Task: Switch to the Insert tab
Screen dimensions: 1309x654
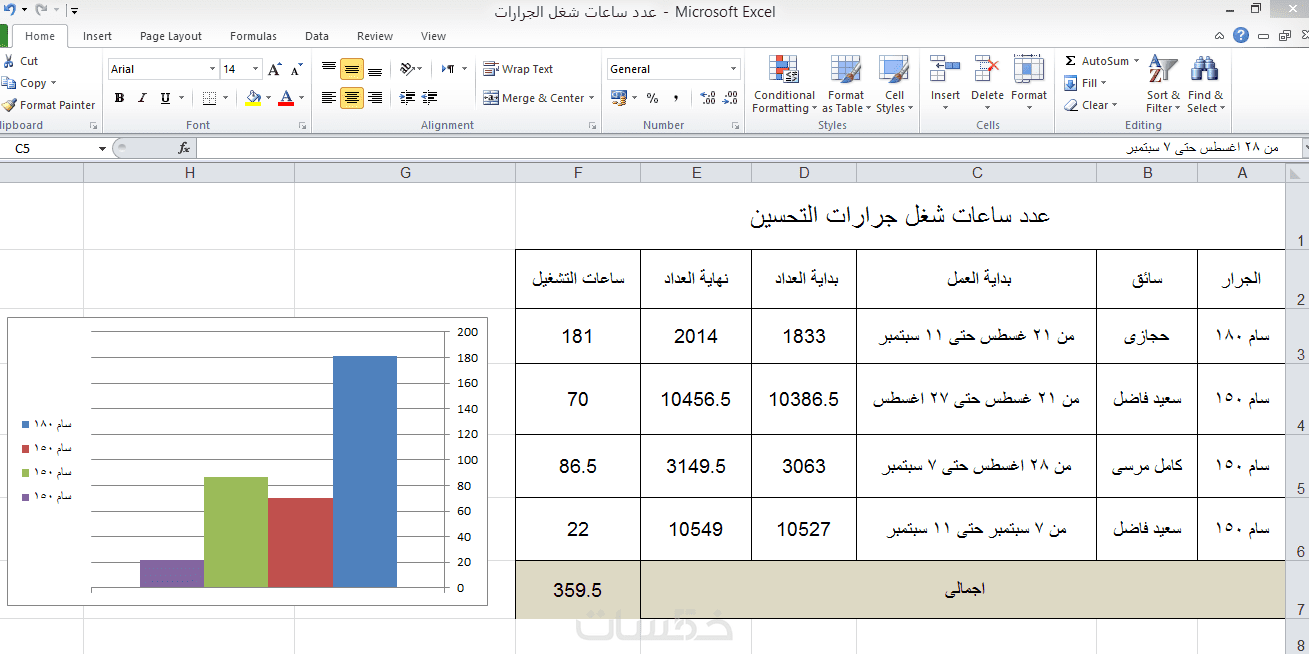Action: click(97, 36)
